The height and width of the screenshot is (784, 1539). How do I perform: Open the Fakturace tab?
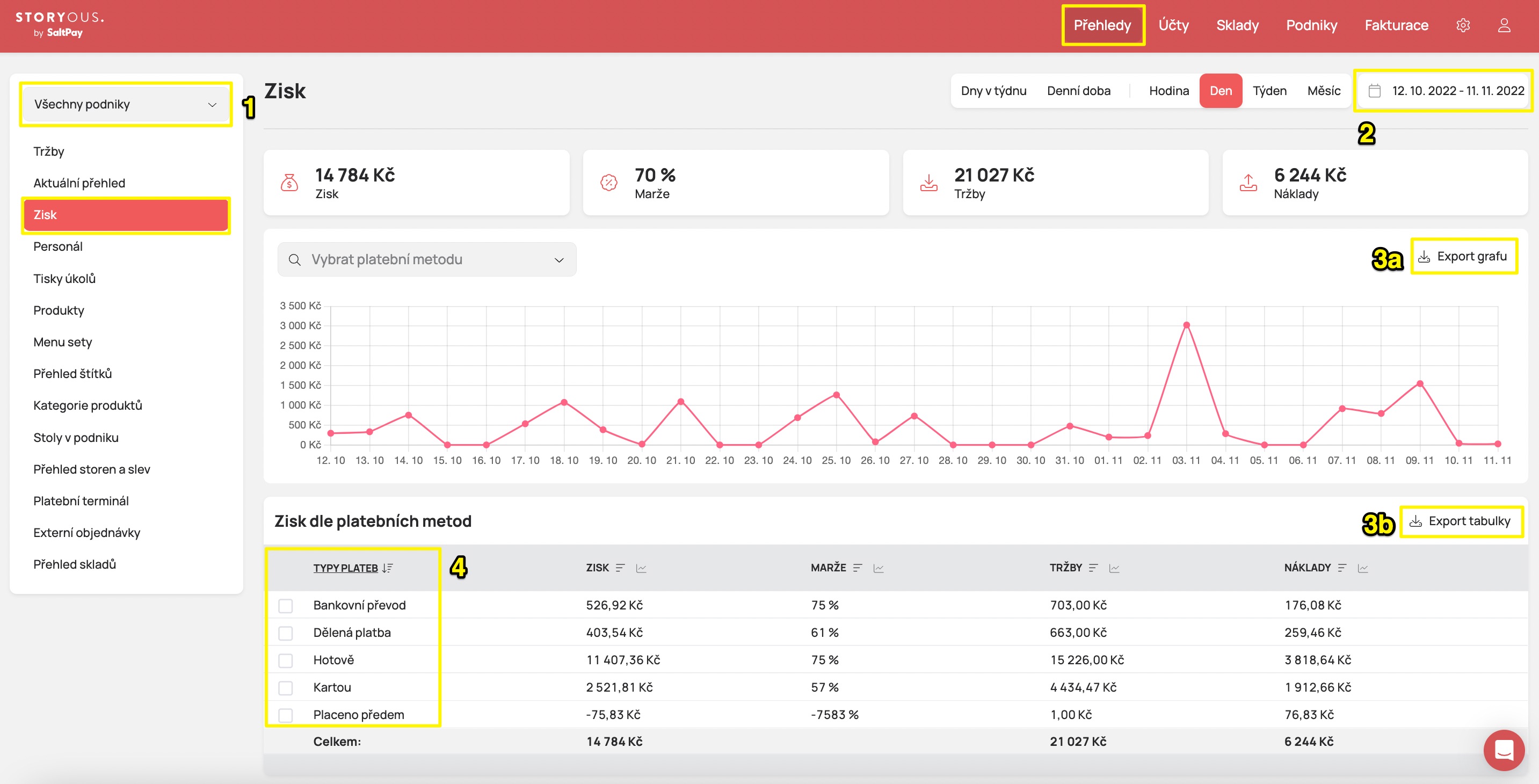click(1396, 25)
